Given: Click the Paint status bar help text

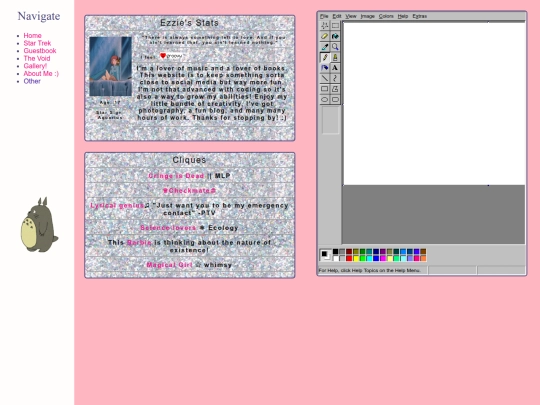Looking at the screenshot, I should 370,270.
